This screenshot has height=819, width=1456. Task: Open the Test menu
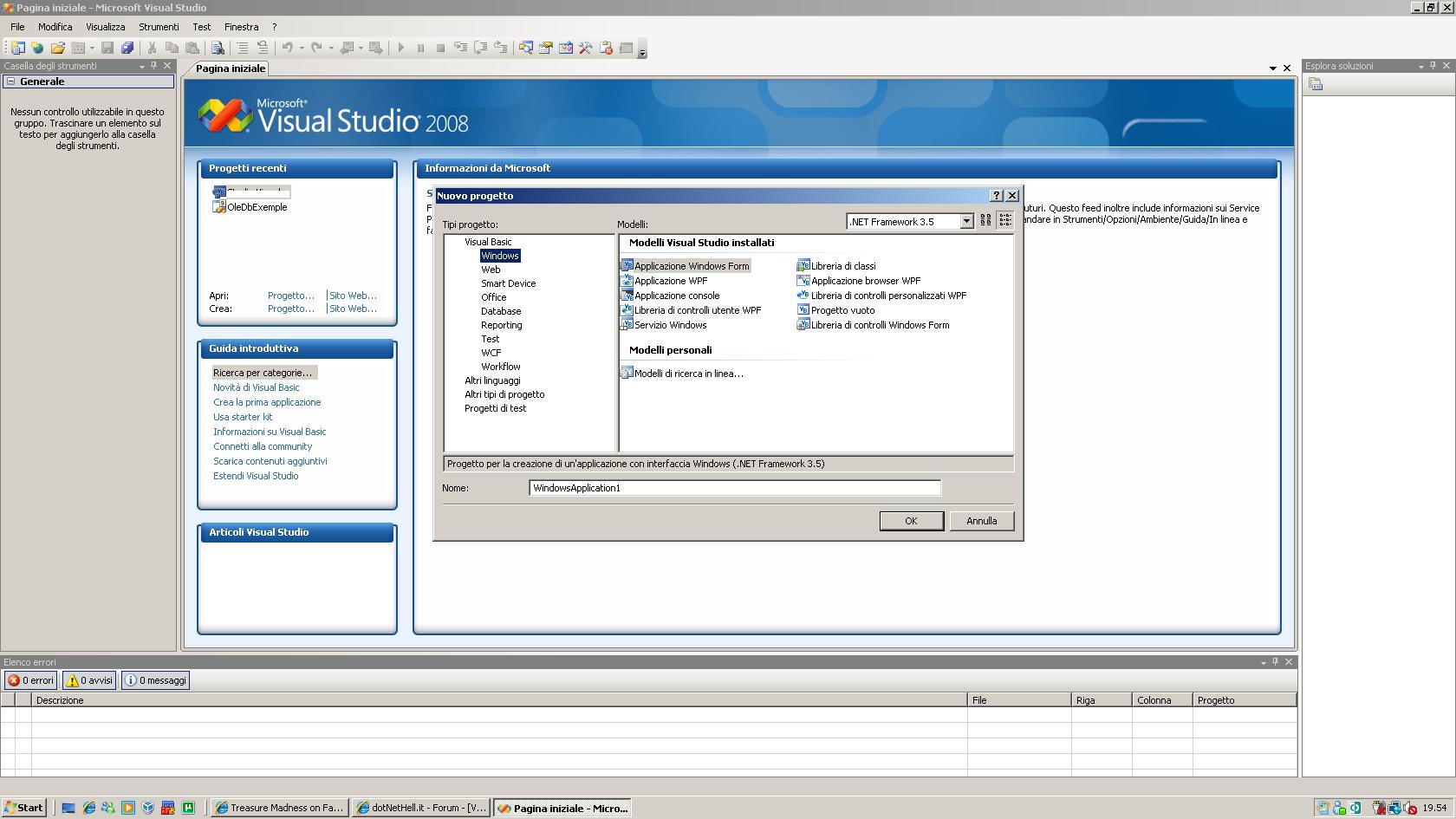(x=202, y=27)
